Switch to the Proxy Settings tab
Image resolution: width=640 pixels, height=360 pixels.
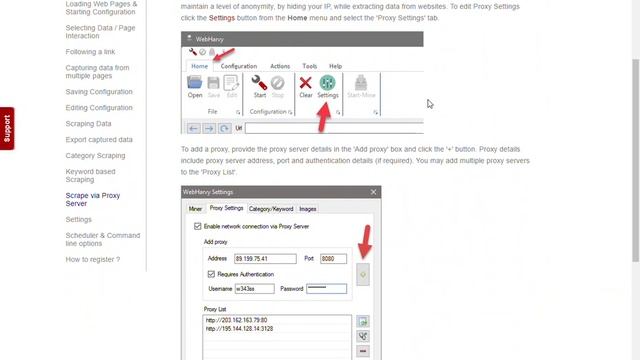226,208
